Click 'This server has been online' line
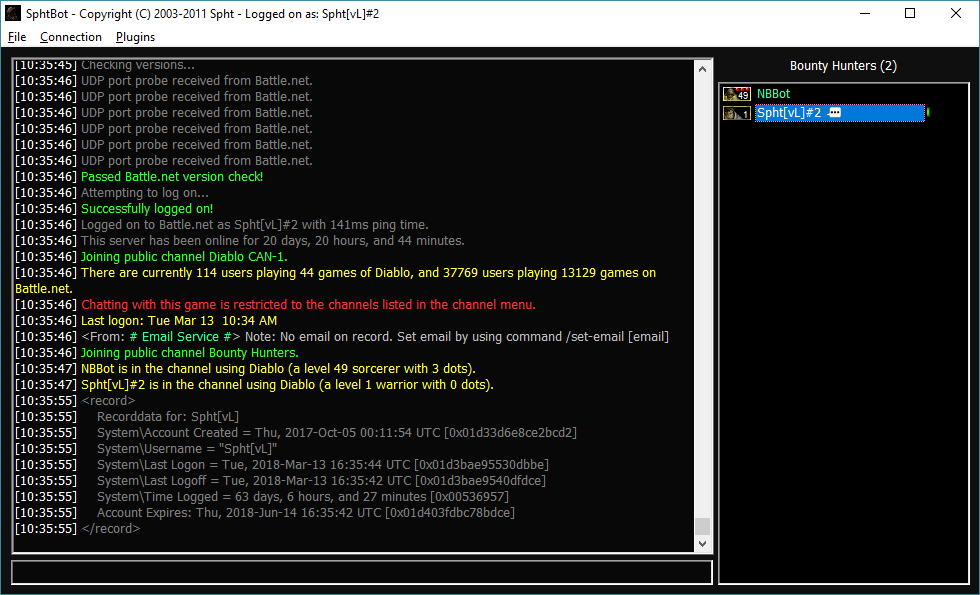Viewport: 980px width, 595px height. click(272, 241)
